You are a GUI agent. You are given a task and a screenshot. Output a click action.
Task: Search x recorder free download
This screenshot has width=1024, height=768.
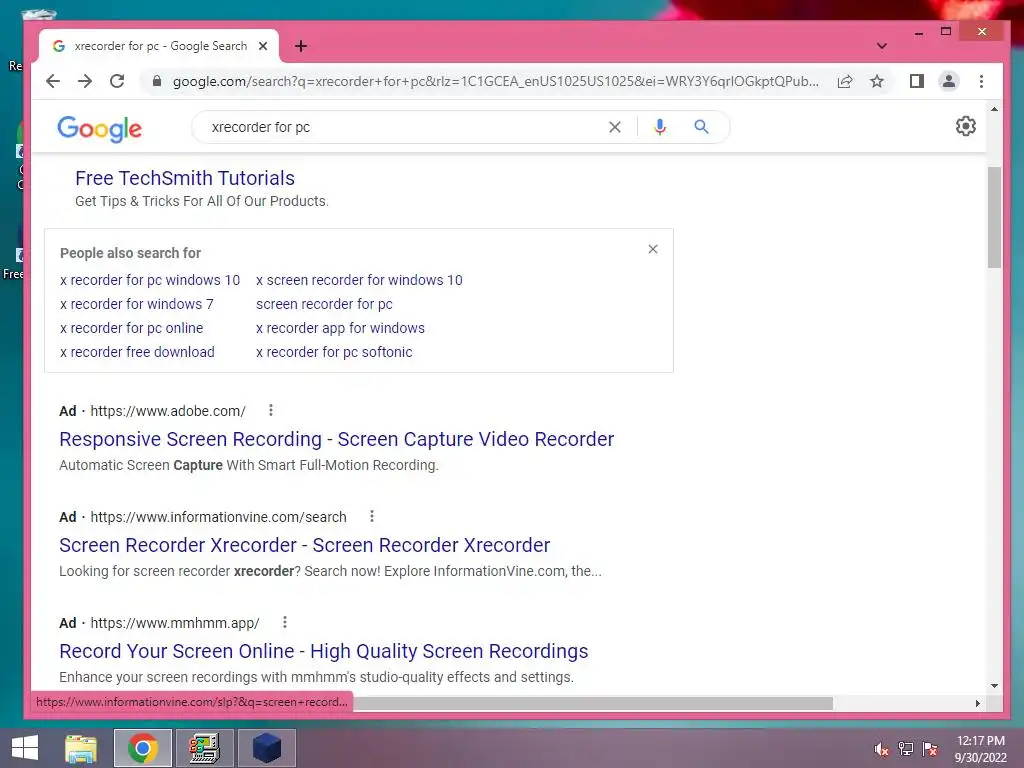coord(137,352)
